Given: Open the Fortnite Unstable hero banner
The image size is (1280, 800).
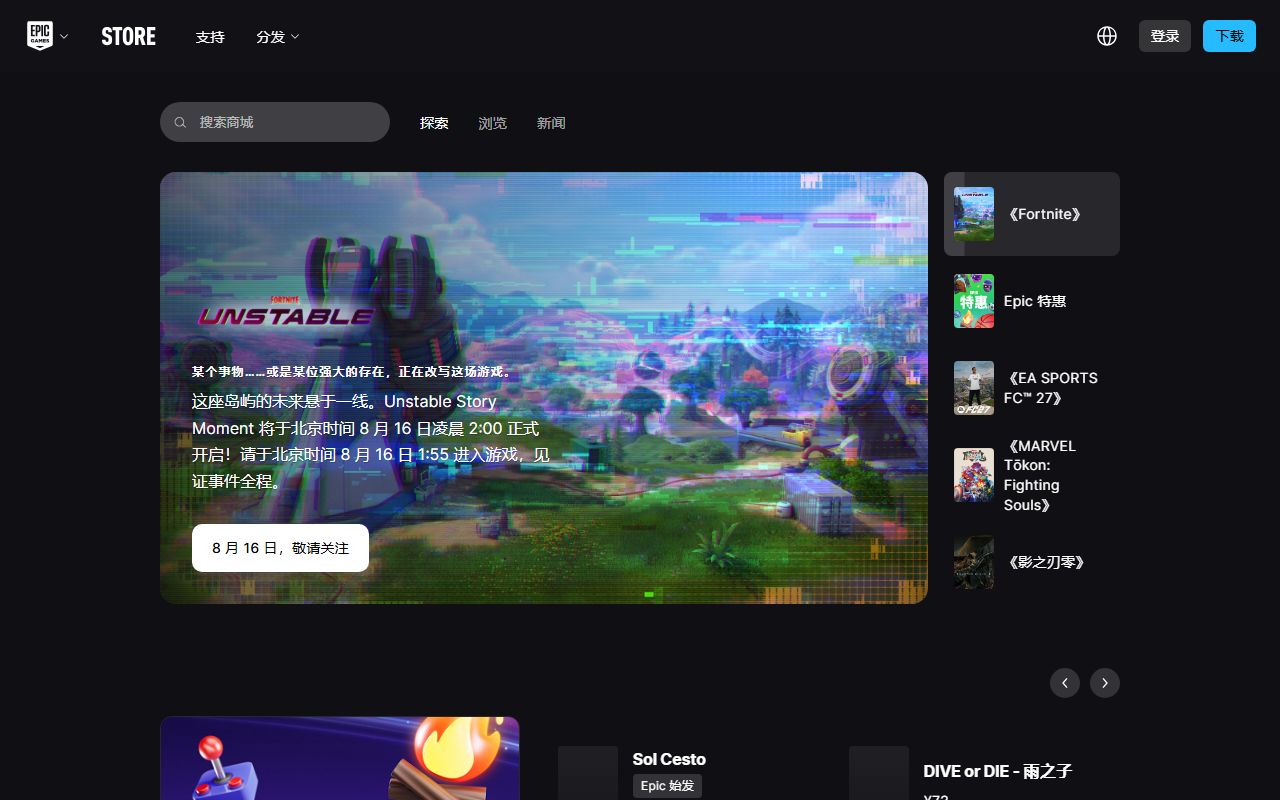Looking at the screenshot, I should click(x=544, y=388).
